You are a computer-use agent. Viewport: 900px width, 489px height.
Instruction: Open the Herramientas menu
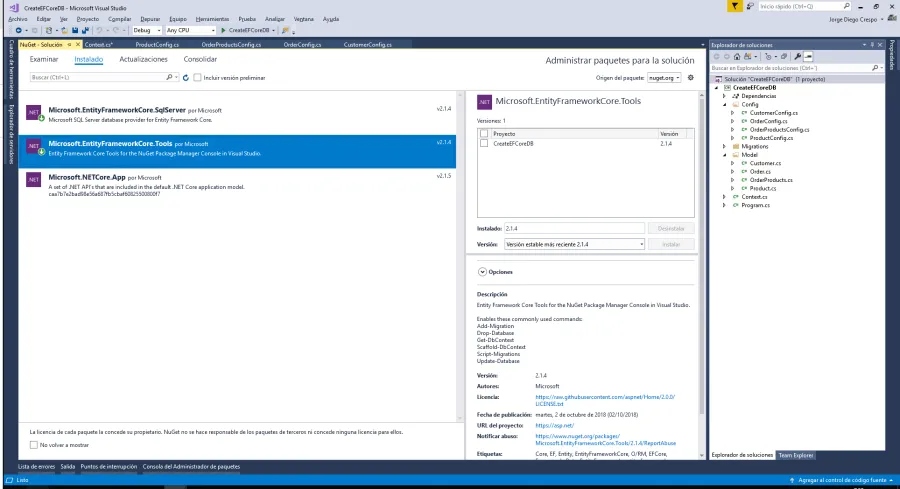pos(212,19)
